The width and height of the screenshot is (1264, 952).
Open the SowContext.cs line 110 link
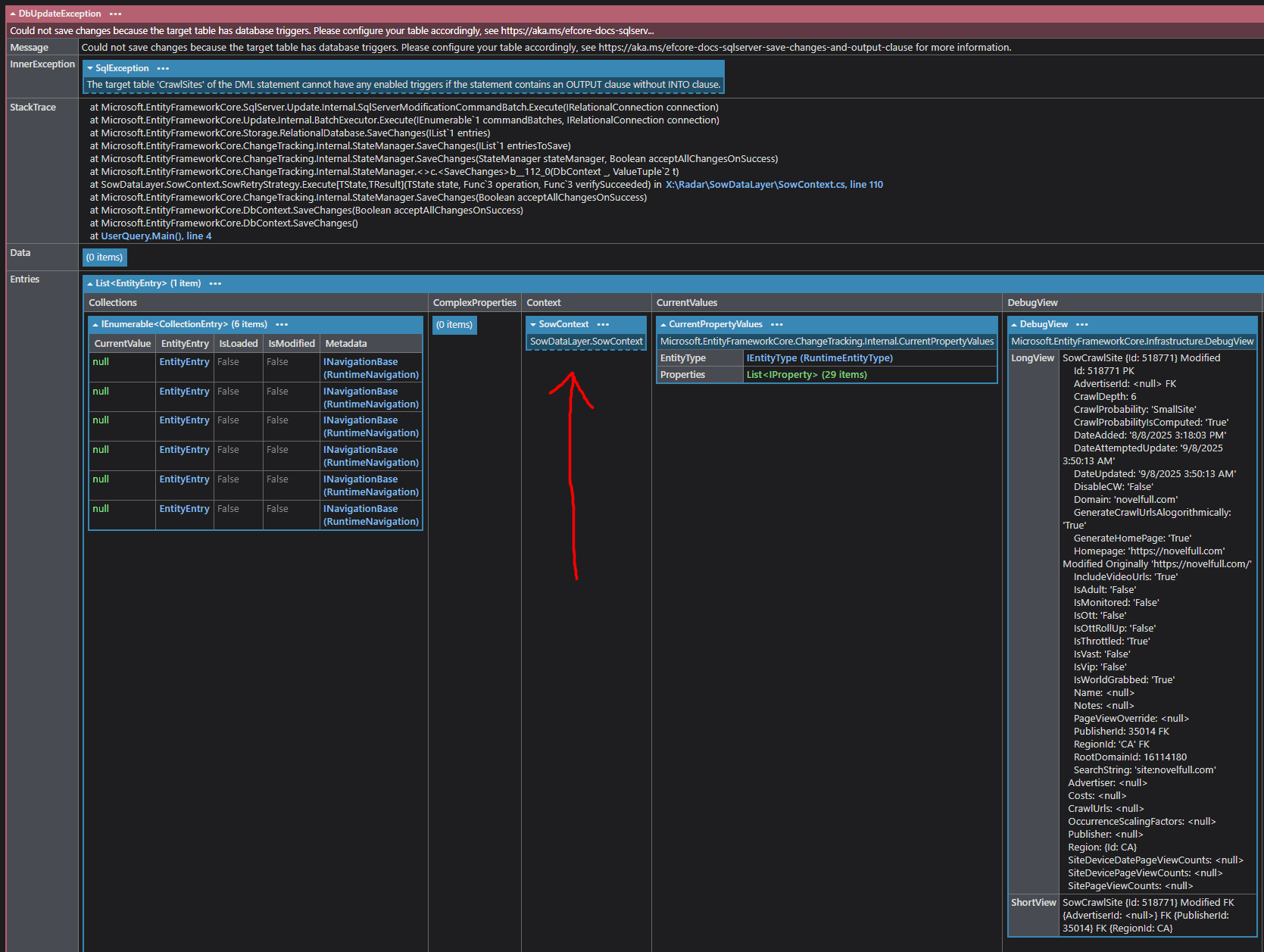point(774,185)
